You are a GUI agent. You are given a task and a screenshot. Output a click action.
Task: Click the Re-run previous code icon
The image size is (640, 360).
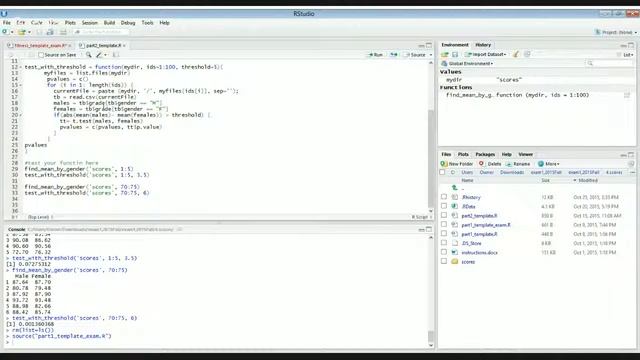pos(394,55)
